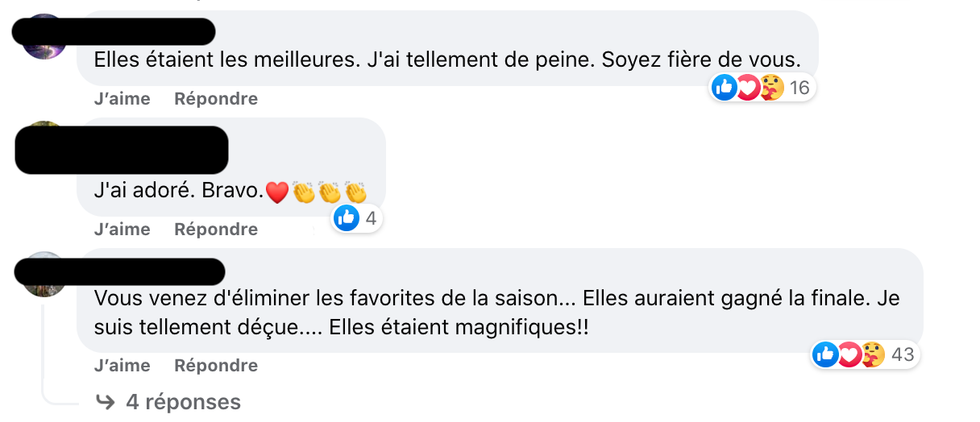Click like reaction icon on 'J'ai adoré' comment
Image resolution: width=980 pixels, height=422 pixels.
(346, 218)
